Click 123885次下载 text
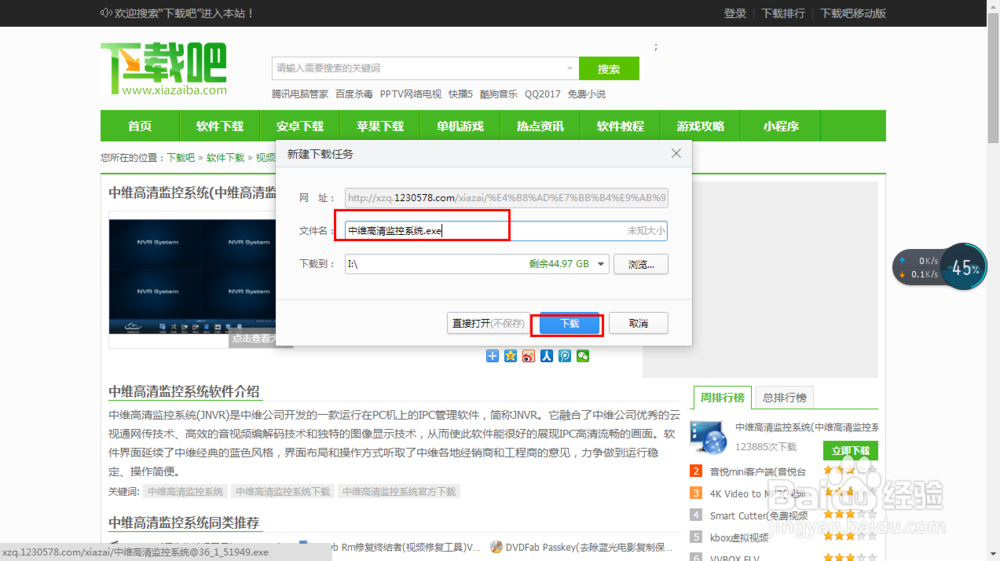Screen dimensions: 1000x561 click(x=765, y=446)
